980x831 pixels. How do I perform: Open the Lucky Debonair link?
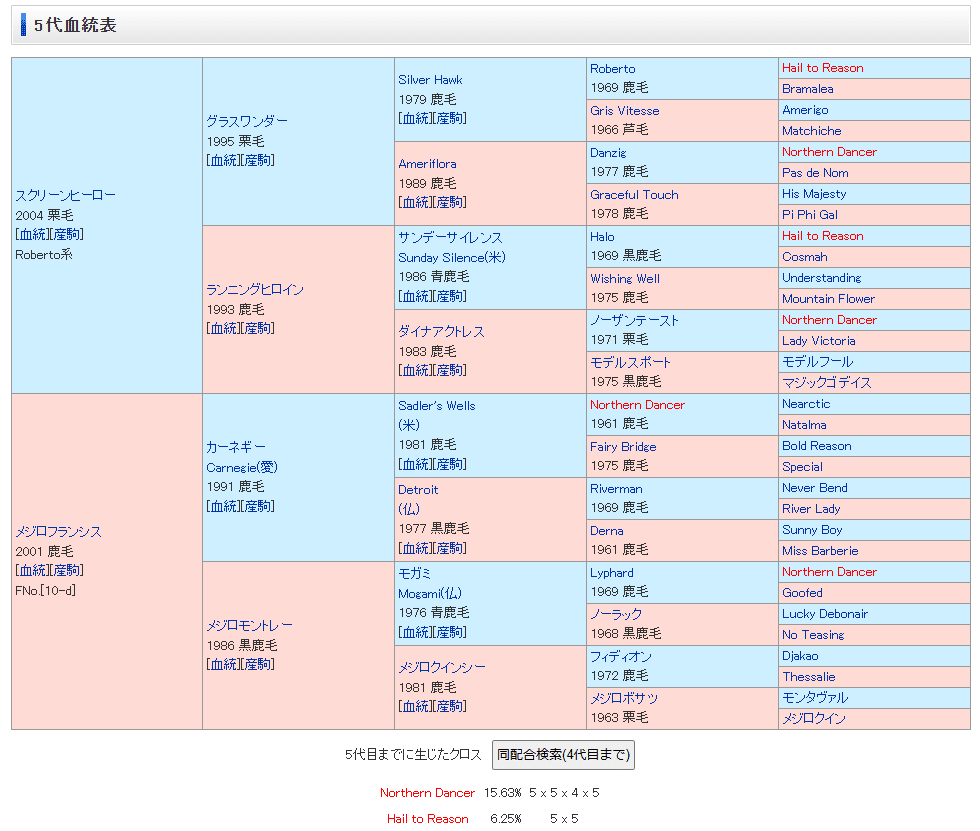(824, 614)
